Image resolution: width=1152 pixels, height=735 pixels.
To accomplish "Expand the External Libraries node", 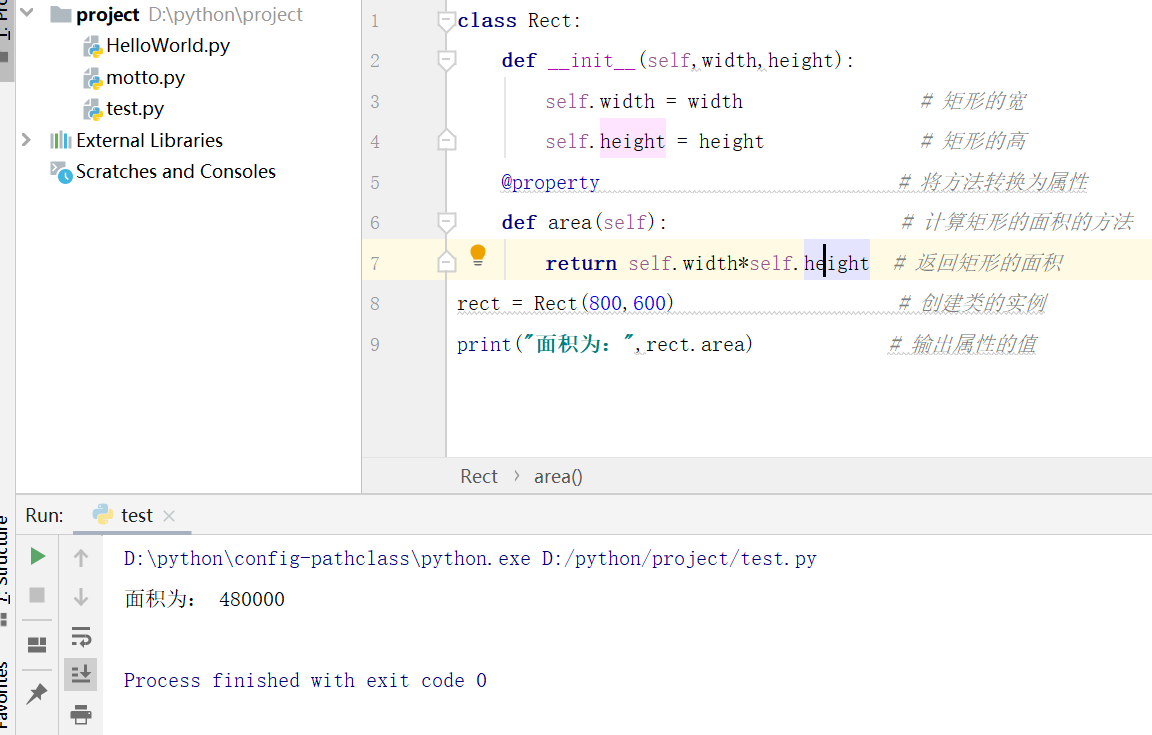I will point(26,140).
